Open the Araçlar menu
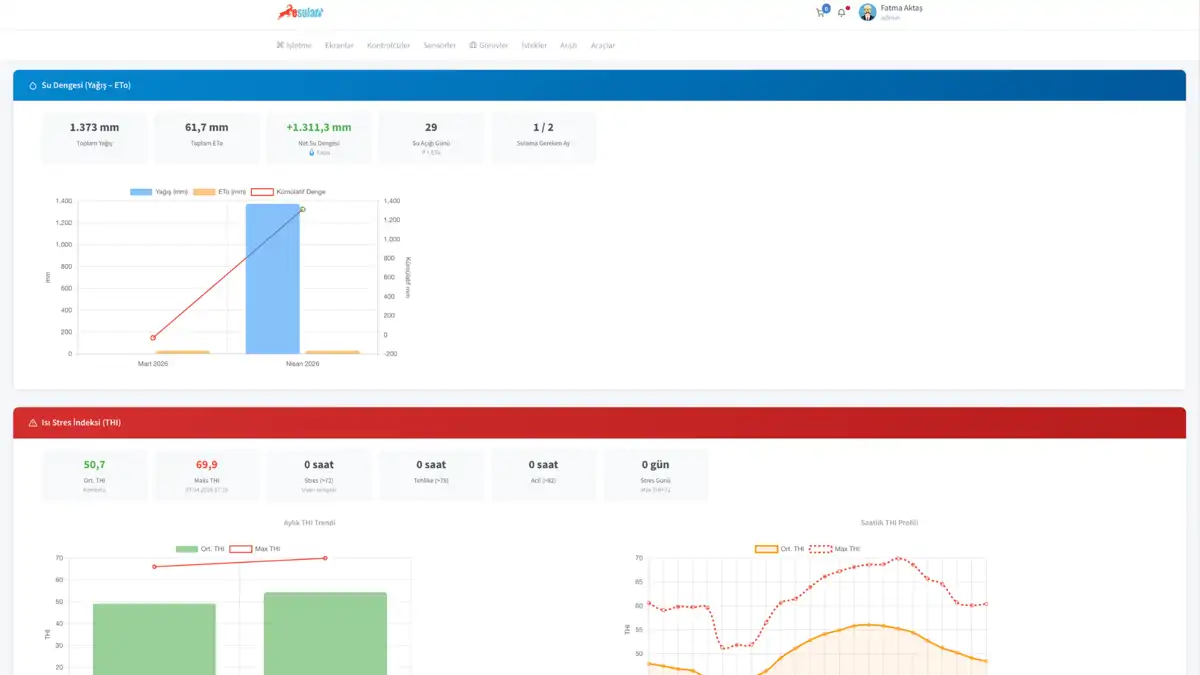The image size is (1200, 675). pyautogui.click(x=603, y=45)
